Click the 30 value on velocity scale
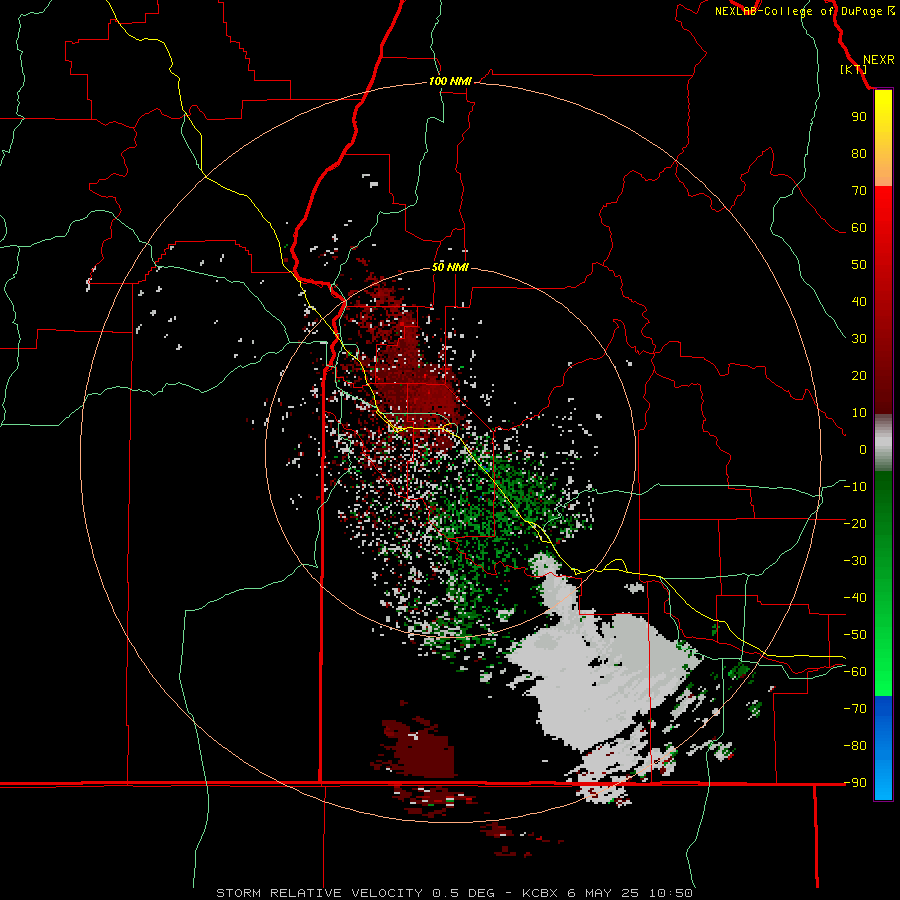Viewport: 900px width, 900px height. pyautogui.click(x=859, y=339)
